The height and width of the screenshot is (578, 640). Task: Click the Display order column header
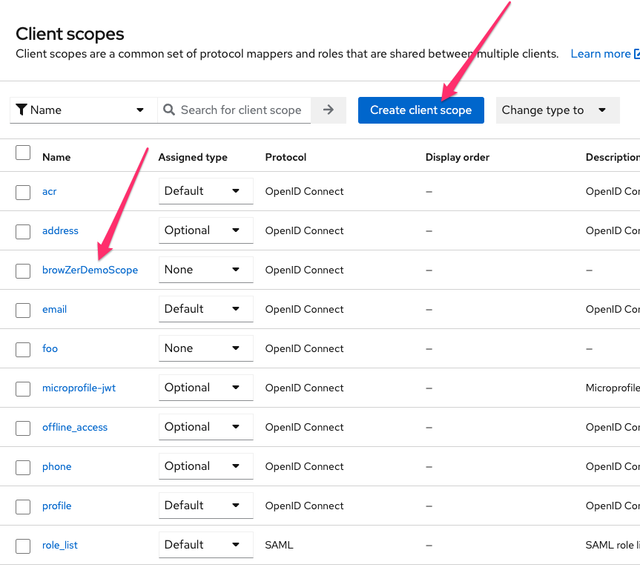tap(457, 157)
